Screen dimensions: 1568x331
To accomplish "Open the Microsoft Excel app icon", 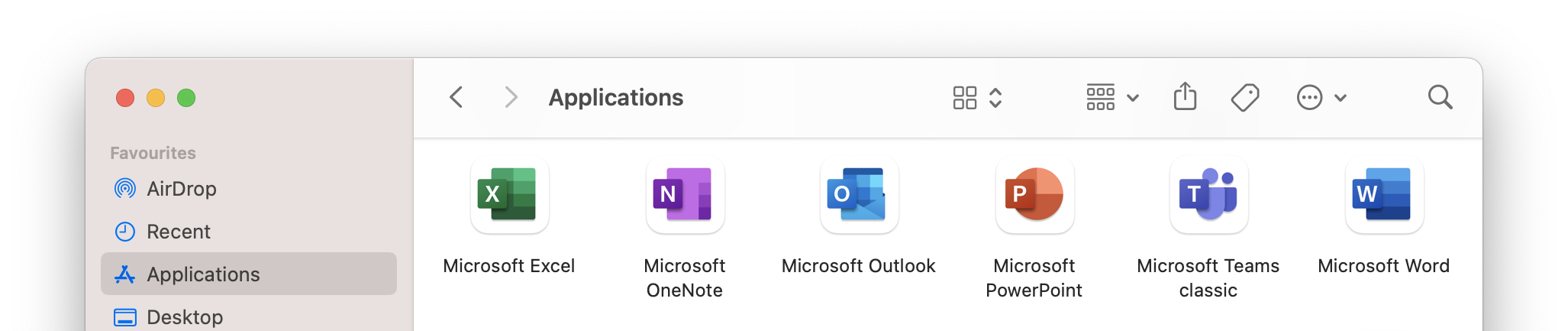I will [509, 195].
